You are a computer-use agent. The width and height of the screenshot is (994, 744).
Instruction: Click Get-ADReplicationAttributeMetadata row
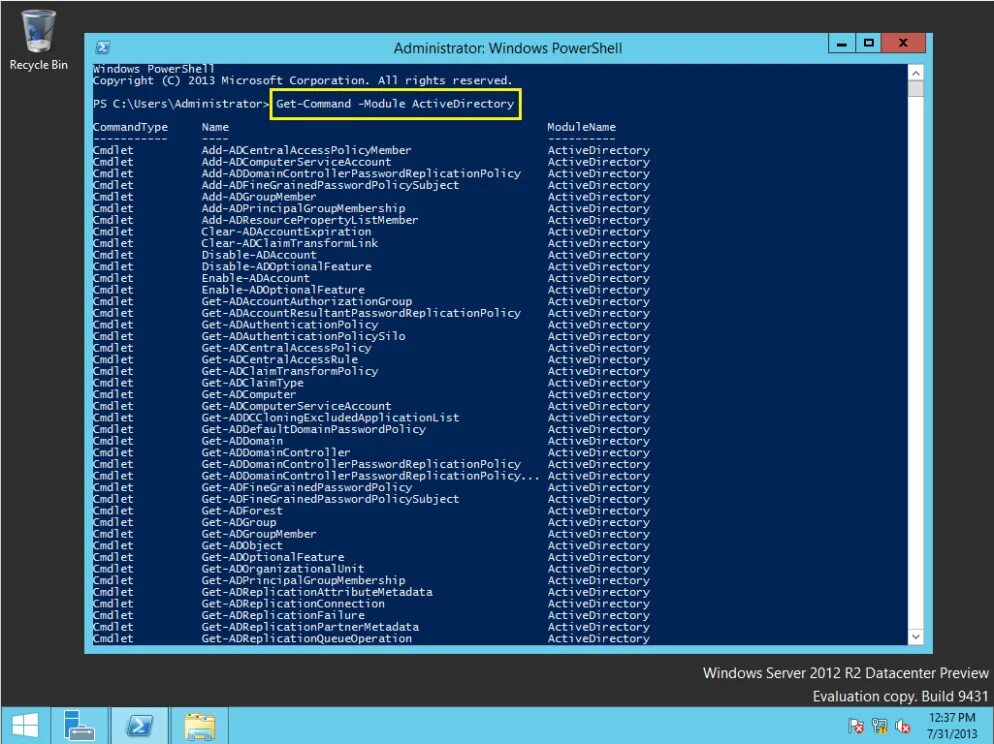(x=371, y=591)
